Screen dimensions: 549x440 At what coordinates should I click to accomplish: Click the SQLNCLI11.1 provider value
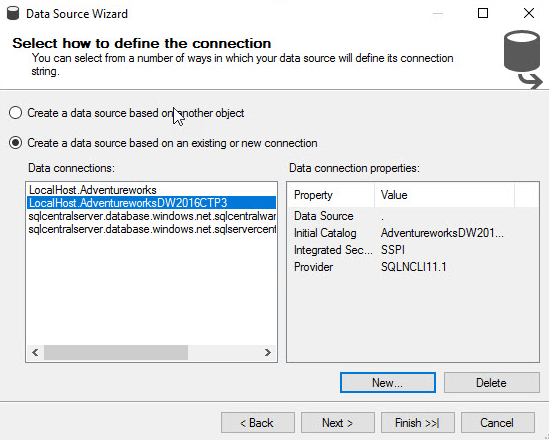[x=414, y=267]
